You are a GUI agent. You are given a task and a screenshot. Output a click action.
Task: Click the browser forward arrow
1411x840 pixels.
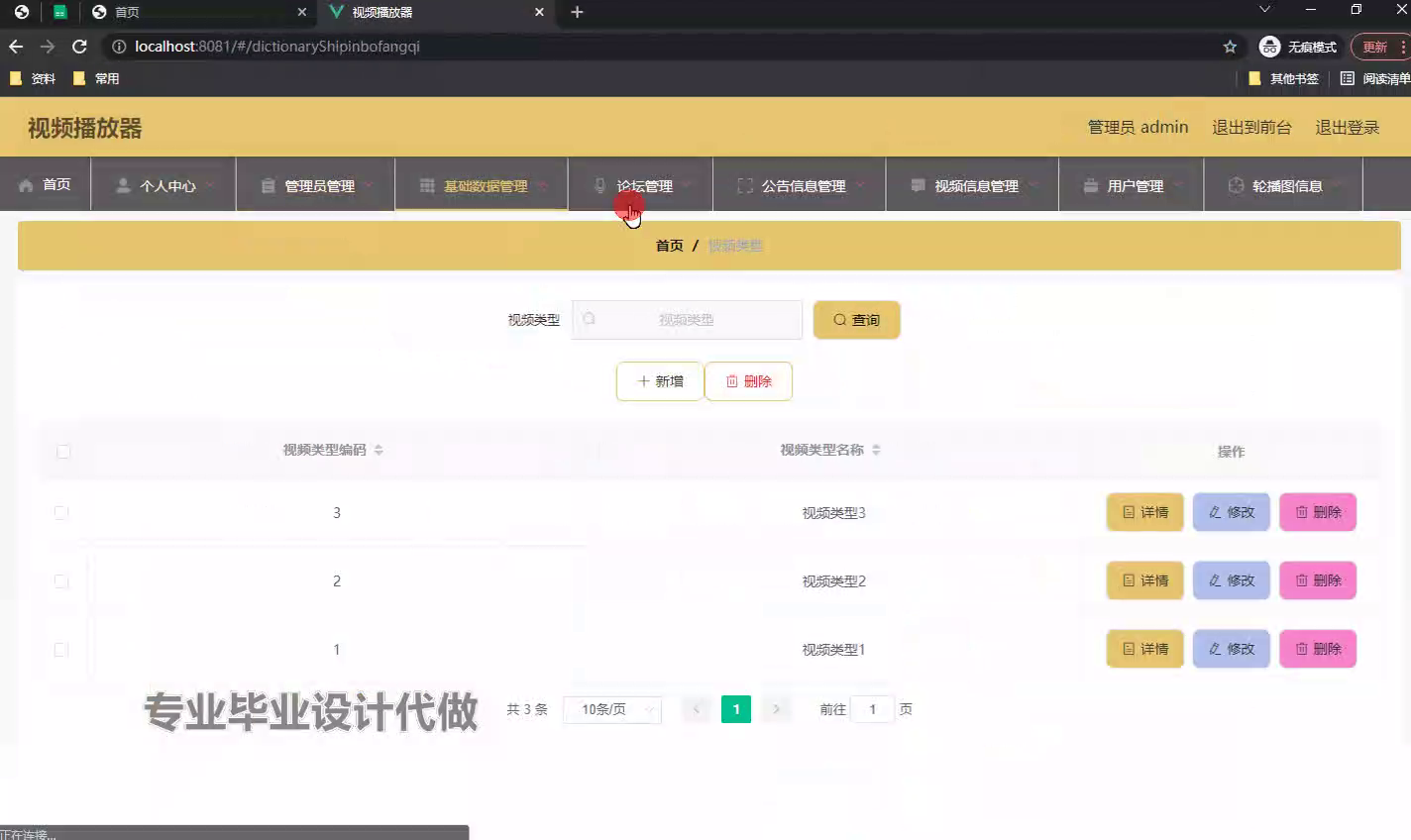(48, 47)
